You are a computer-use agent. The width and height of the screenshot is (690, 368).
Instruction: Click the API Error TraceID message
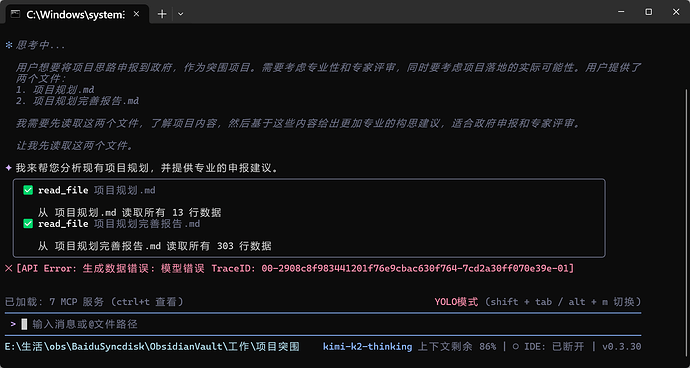point(295,269)
